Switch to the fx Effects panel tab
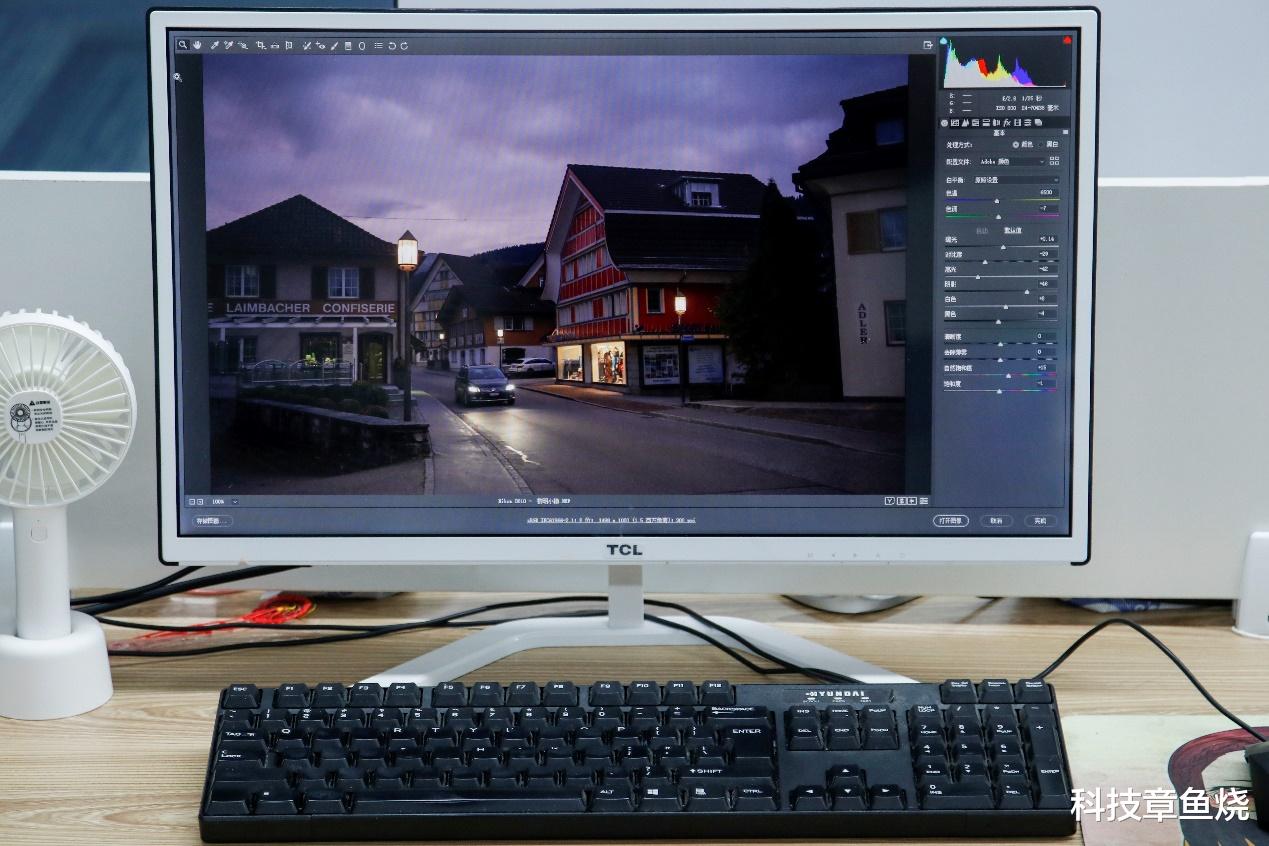Viewport: 1269px width, 846px height. [x=1006, y=122]
